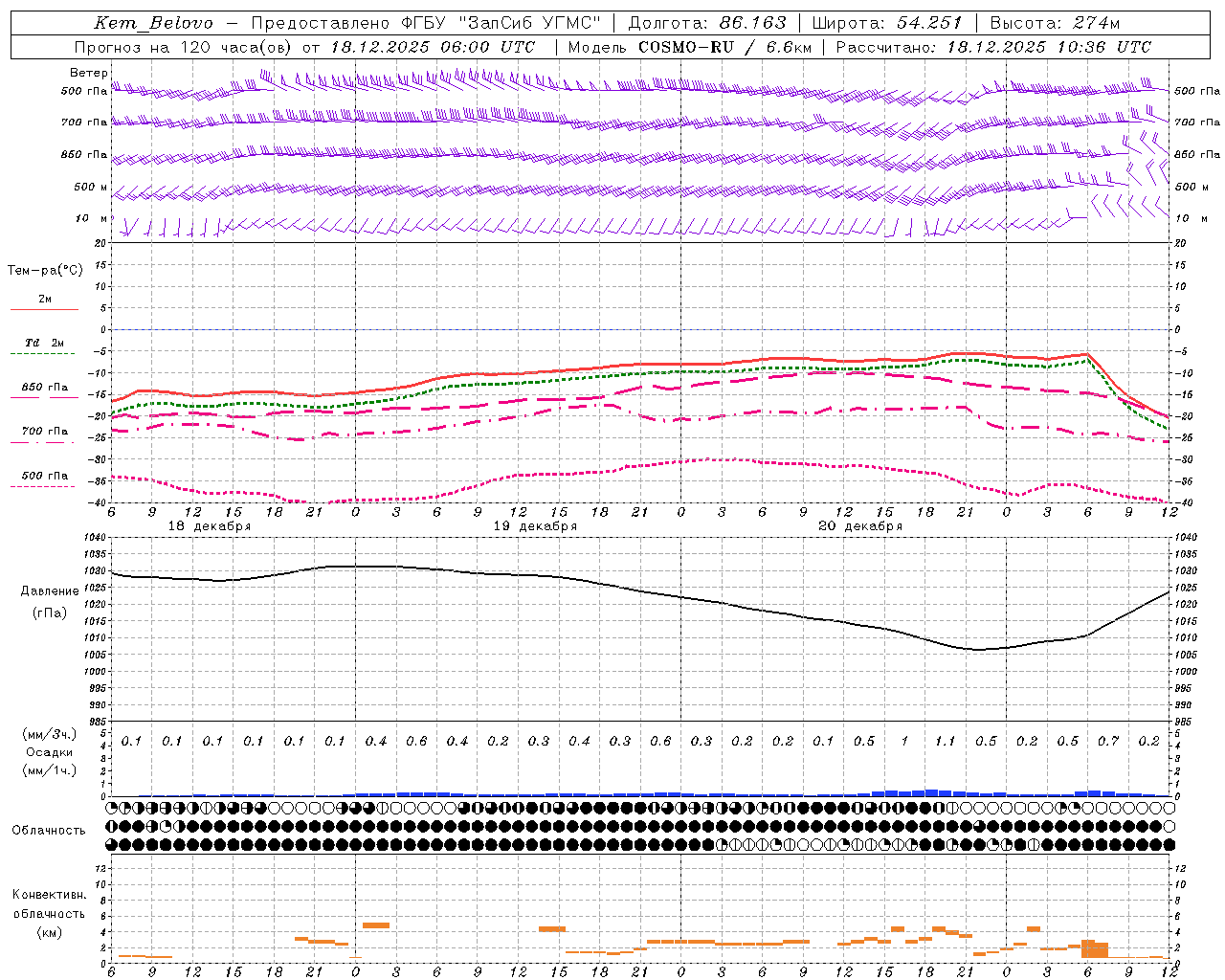Screen dimensions: 1225x980
Task: Click the "19 декабря" date label
Action: coord(535,526)
